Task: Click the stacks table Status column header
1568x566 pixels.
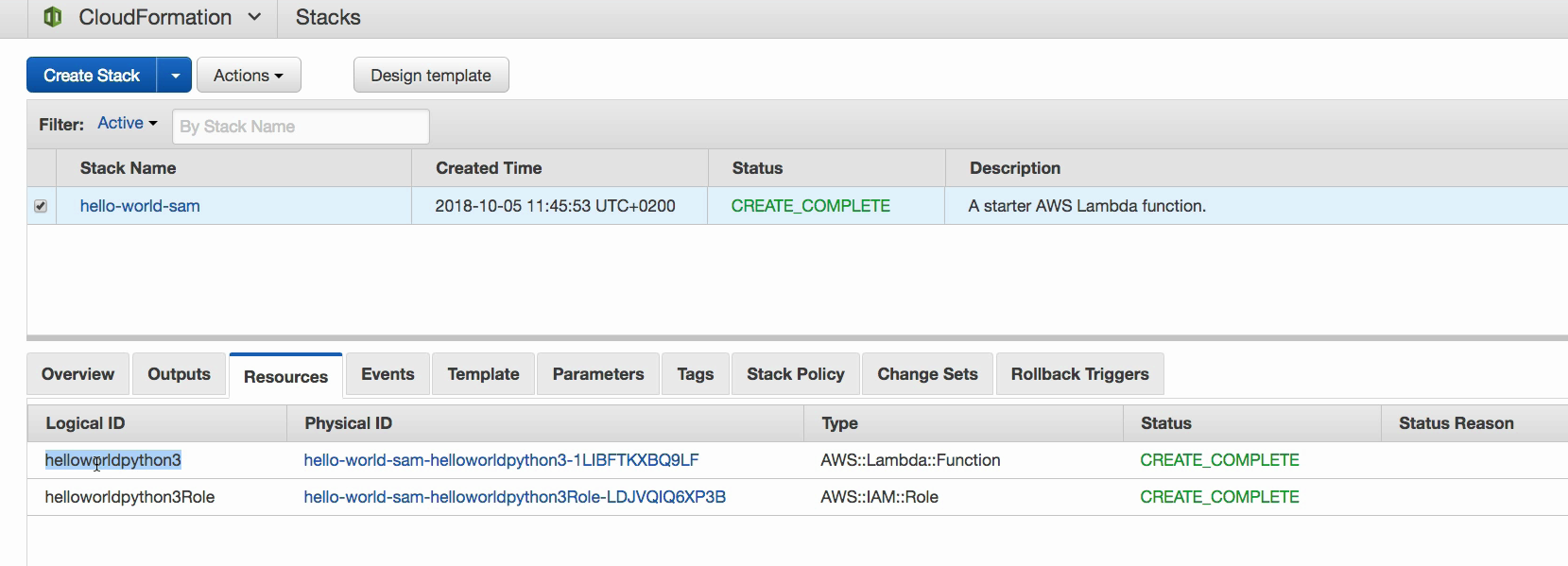Action: pos(757,168)
